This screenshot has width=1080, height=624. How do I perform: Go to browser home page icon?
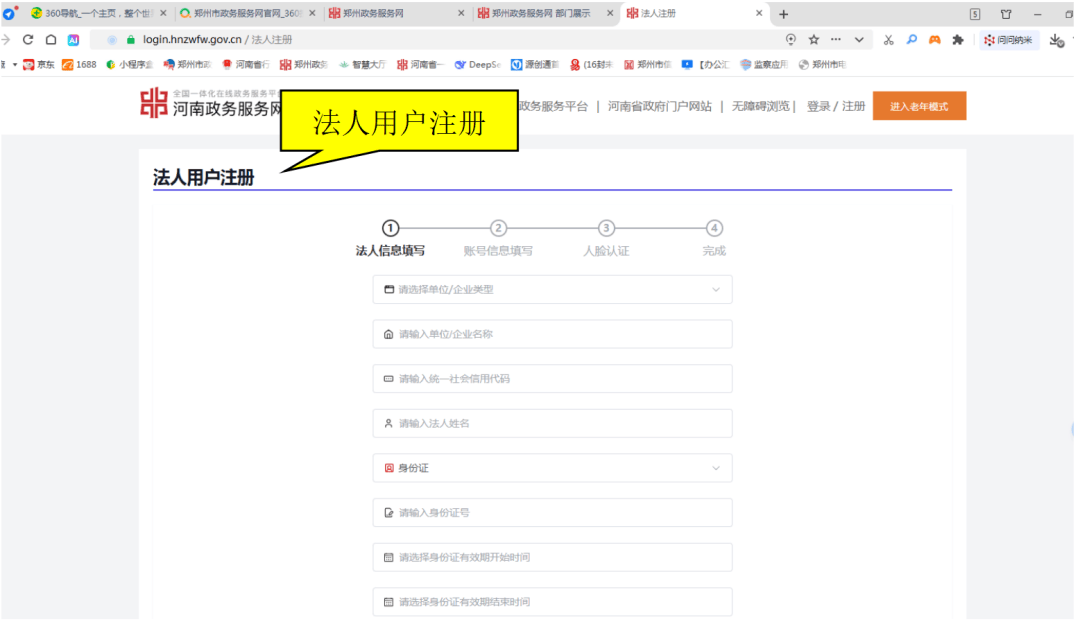tap(51, 40)
